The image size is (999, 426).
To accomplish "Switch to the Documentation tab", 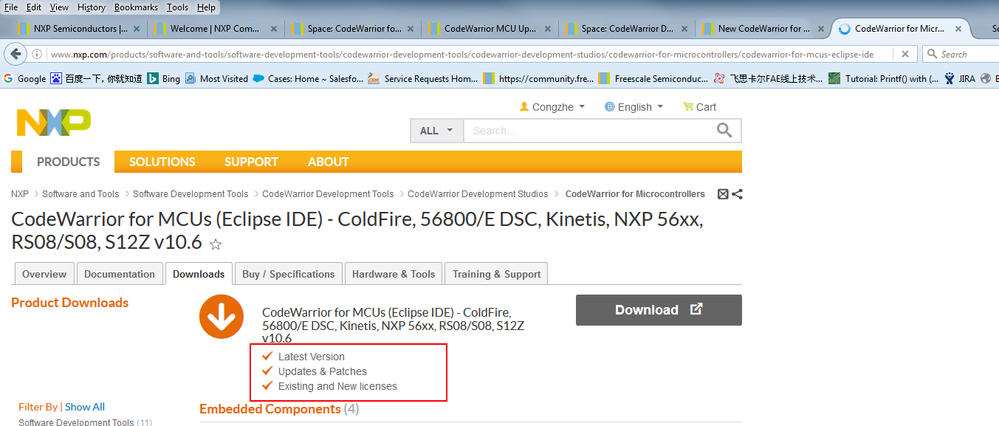I will pos(120,274).
